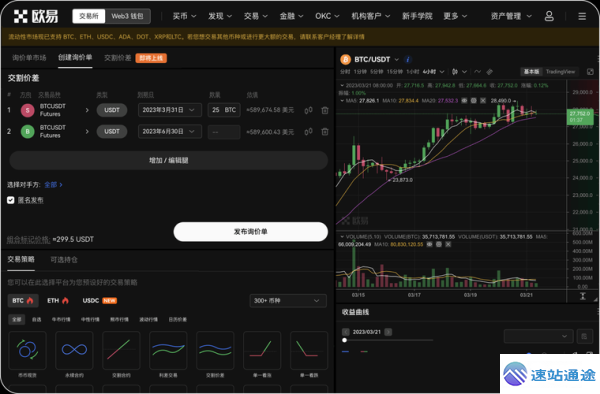Viewport: 600px width, 394px height.
Task: Delete row 2 with trash icon
Action: (325, 132)
